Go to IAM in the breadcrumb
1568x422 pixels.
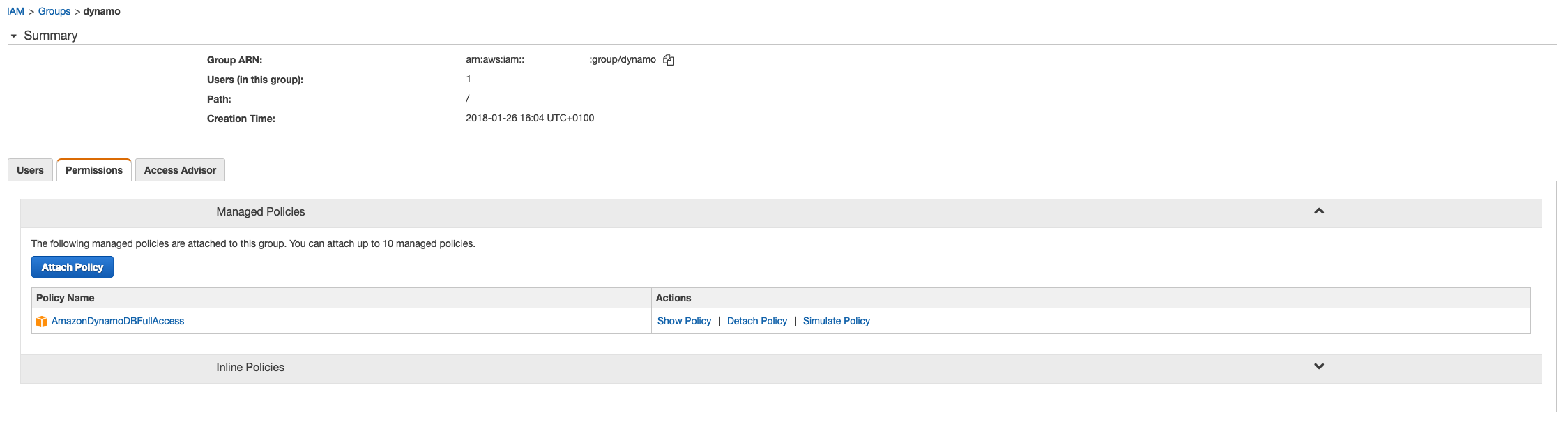[15, 11]
